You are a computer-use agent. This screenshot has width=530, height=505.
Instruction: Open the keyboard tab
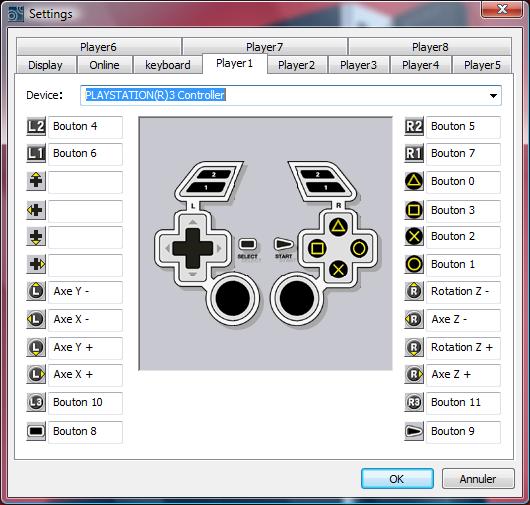click(168, 65)
